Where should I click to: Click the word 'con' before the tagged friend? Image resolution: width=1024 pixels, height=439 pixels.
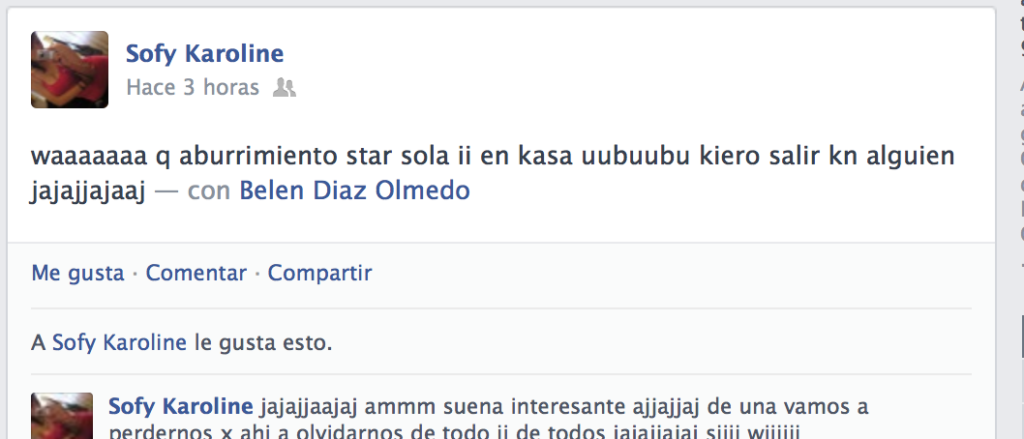pos(209,191)
